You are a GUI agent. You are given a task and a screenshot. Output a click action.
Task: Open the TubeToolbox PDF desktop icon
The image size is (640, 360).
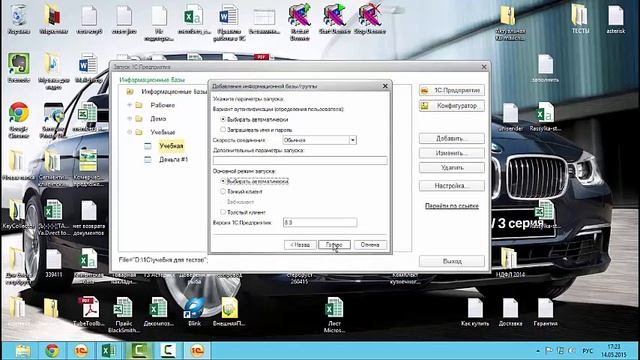[x=89, y=312]
